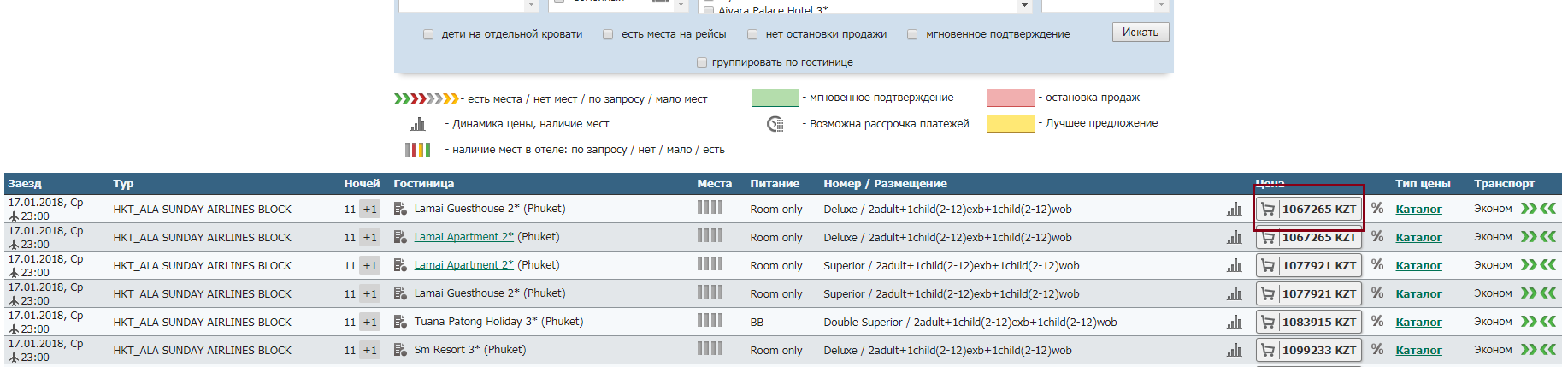Click transport availability arrows on Sm Resort row

point(1538,350)
